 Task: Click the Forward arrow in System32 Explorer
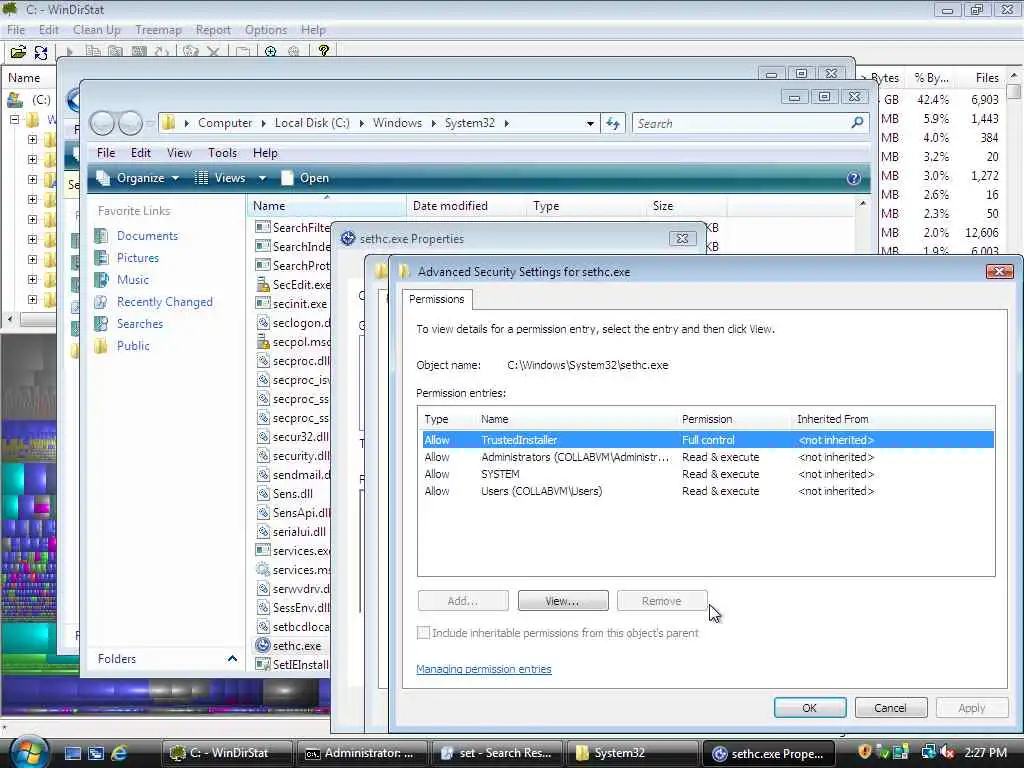130,123
